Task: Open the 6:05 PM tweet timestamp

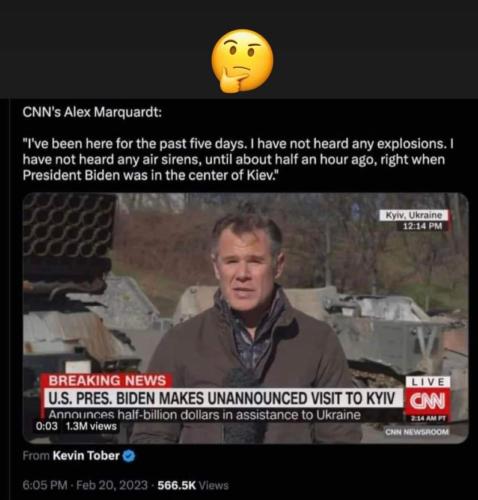Action: [x=45, y=485]
